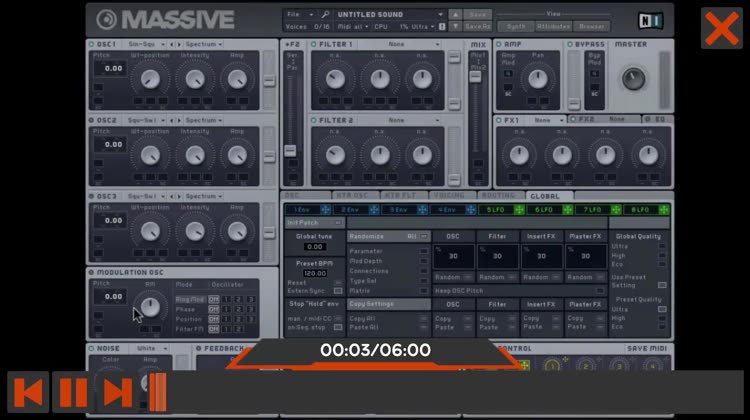The image size is (750, 420).
Task: Toggle OSC2 on/off power button
Action: (91, 121)
